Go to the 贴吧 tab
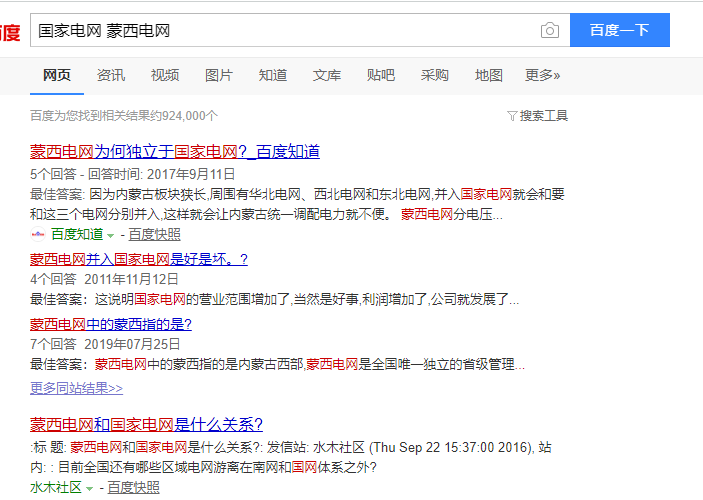The height and width of the screenshot is (500, 703). tap(381, 75)
